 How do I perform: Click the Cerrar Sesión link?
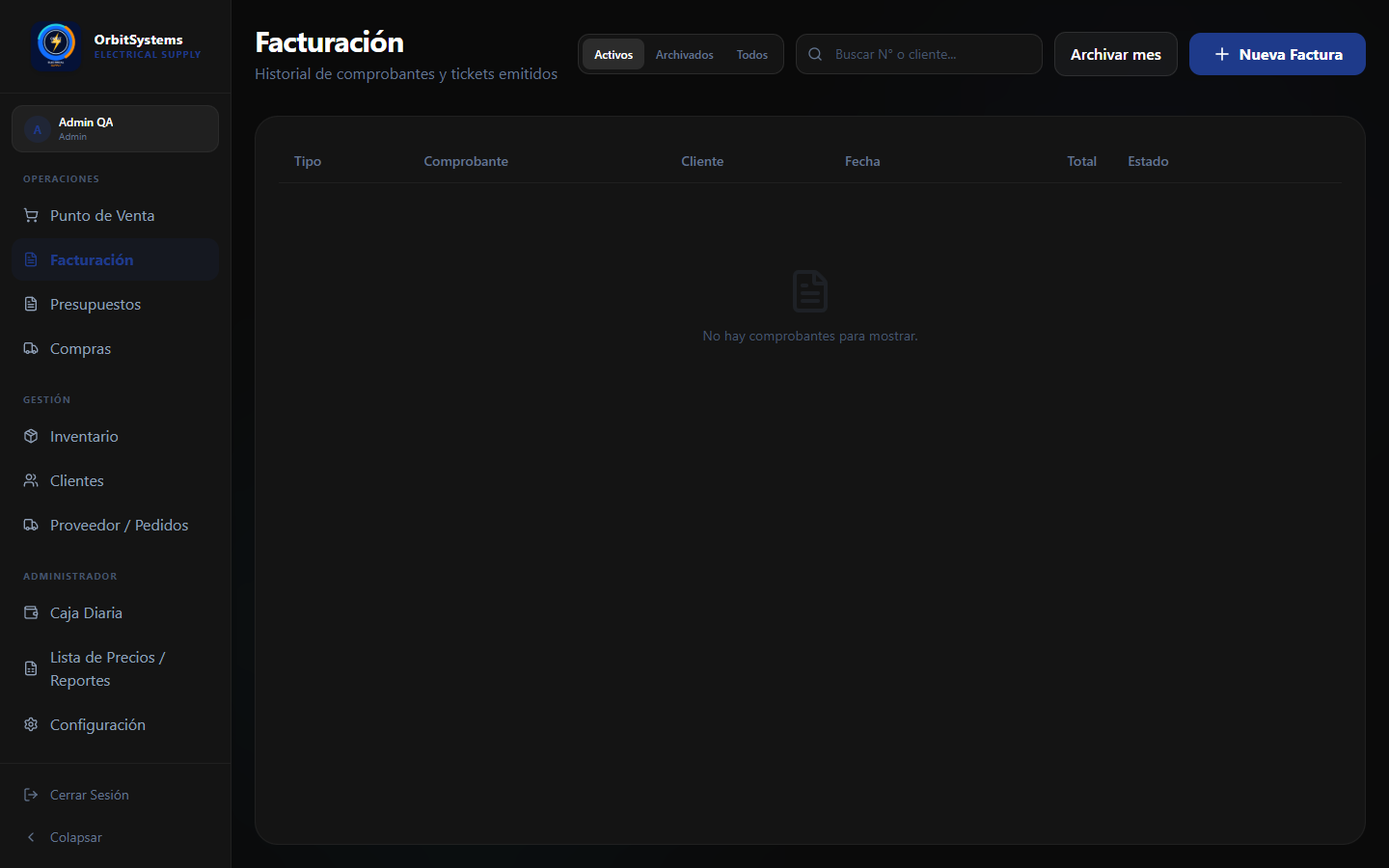pyautogui.click(x=115, y=796)
